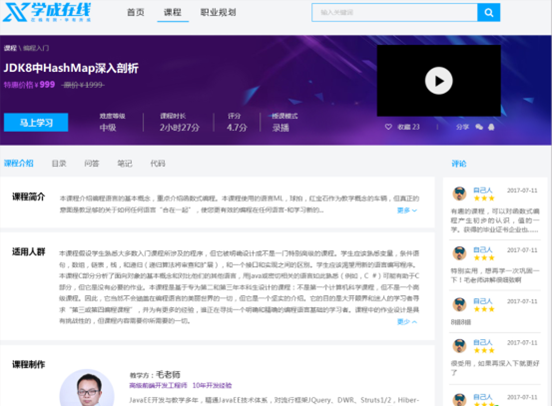
Task: Open the 笔记 tab
Action: (x=125, y=163)
